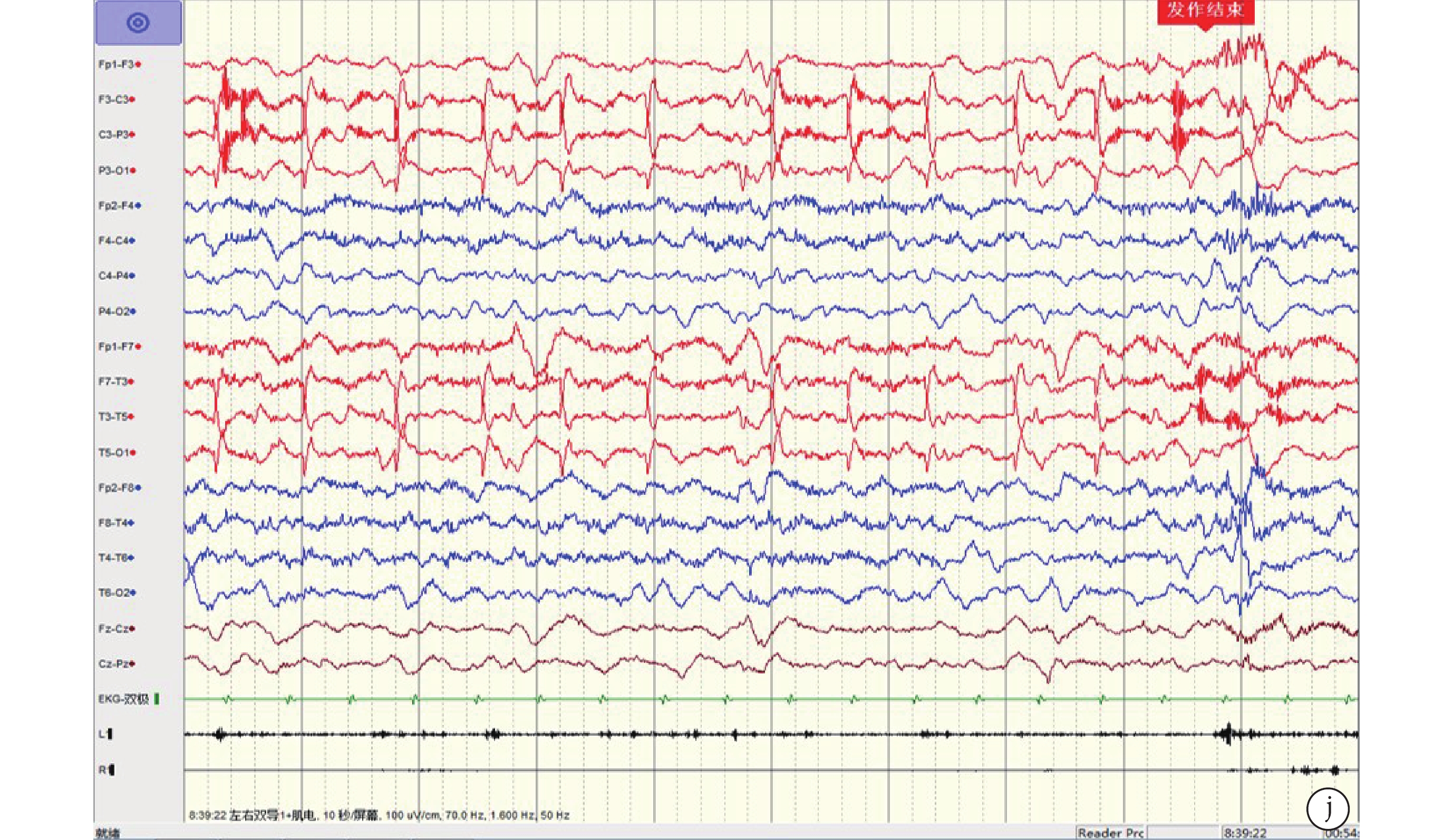
Task: Click the Fp2-F8 channel label
Action: (x=119, y=487)
